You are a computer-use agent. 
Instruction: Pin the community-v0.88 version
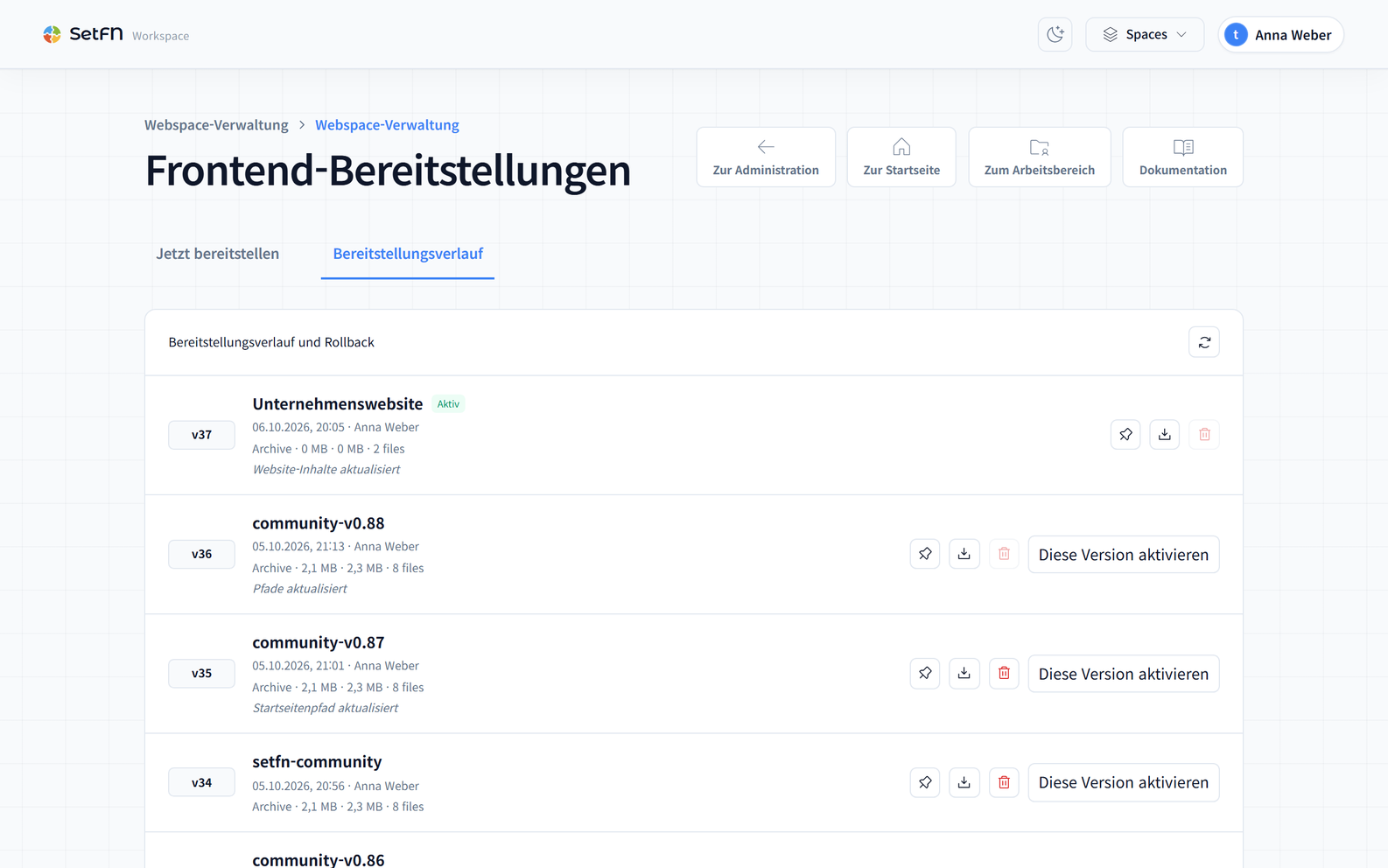coord(925,554)
